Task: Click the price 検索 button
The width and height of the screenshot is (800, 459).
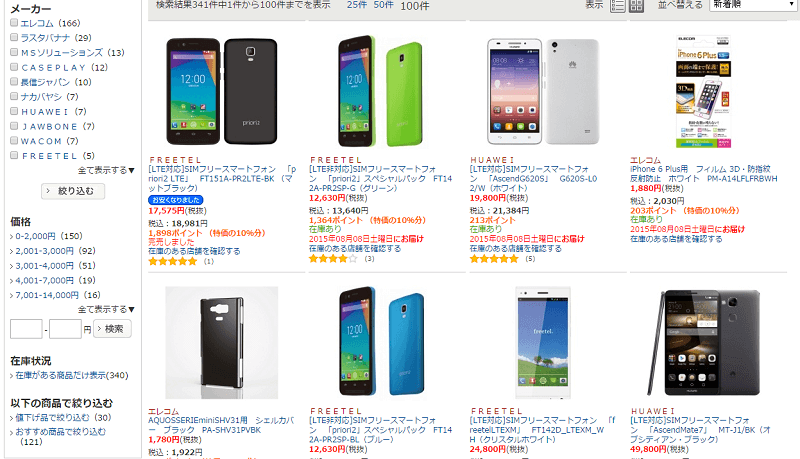Action: click(112, 329)
